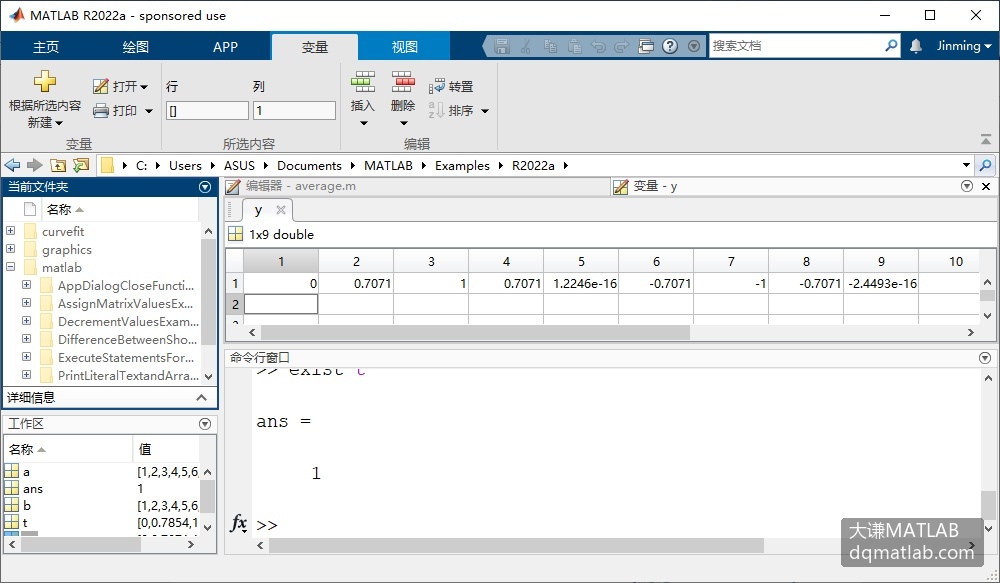
Task: Open the 命令行窗口 actions menu
Action: point(985,358)
